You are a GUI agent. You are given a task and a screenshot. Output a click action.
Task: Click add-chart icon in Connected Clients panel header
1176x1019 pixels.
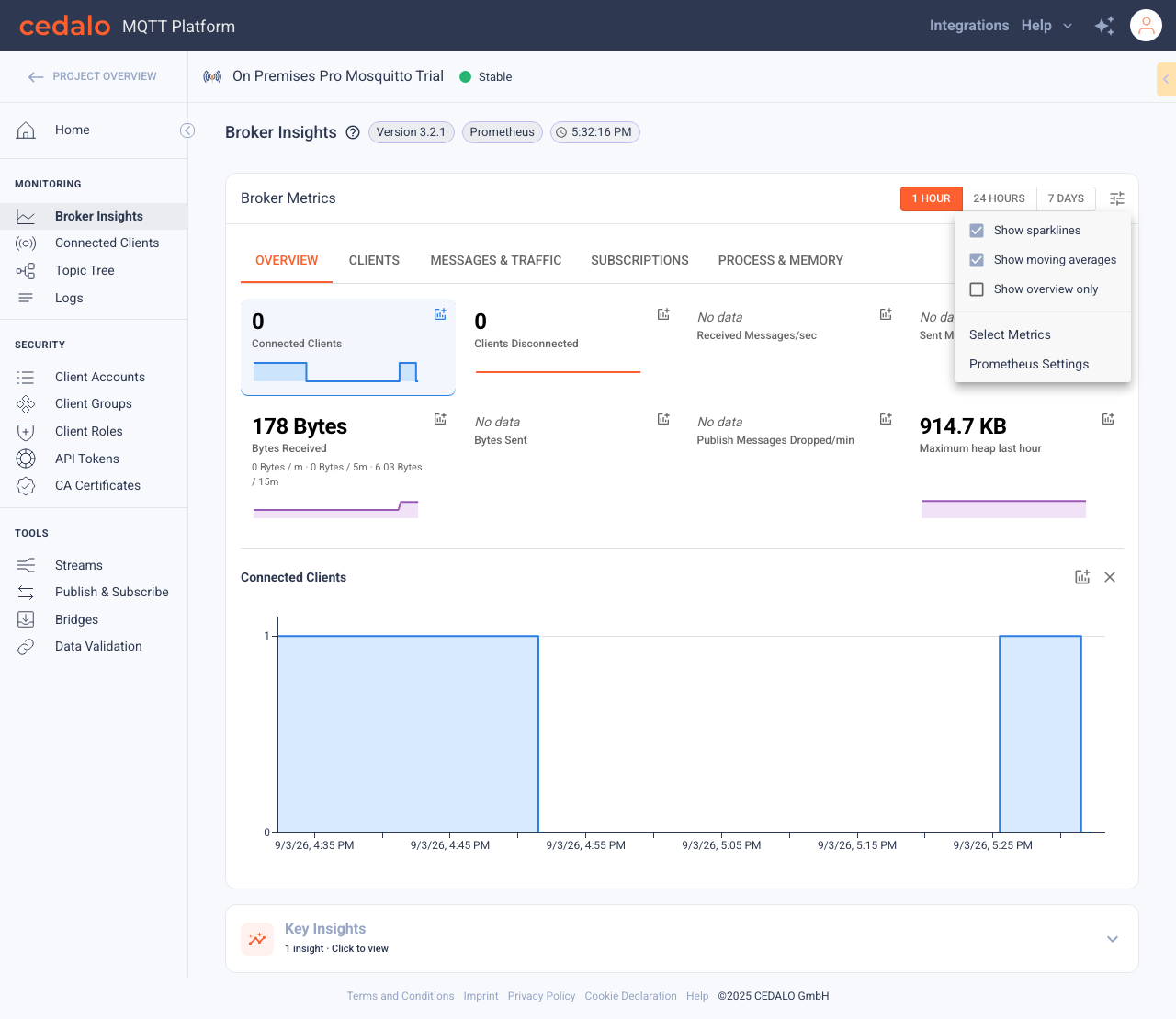1082,577
